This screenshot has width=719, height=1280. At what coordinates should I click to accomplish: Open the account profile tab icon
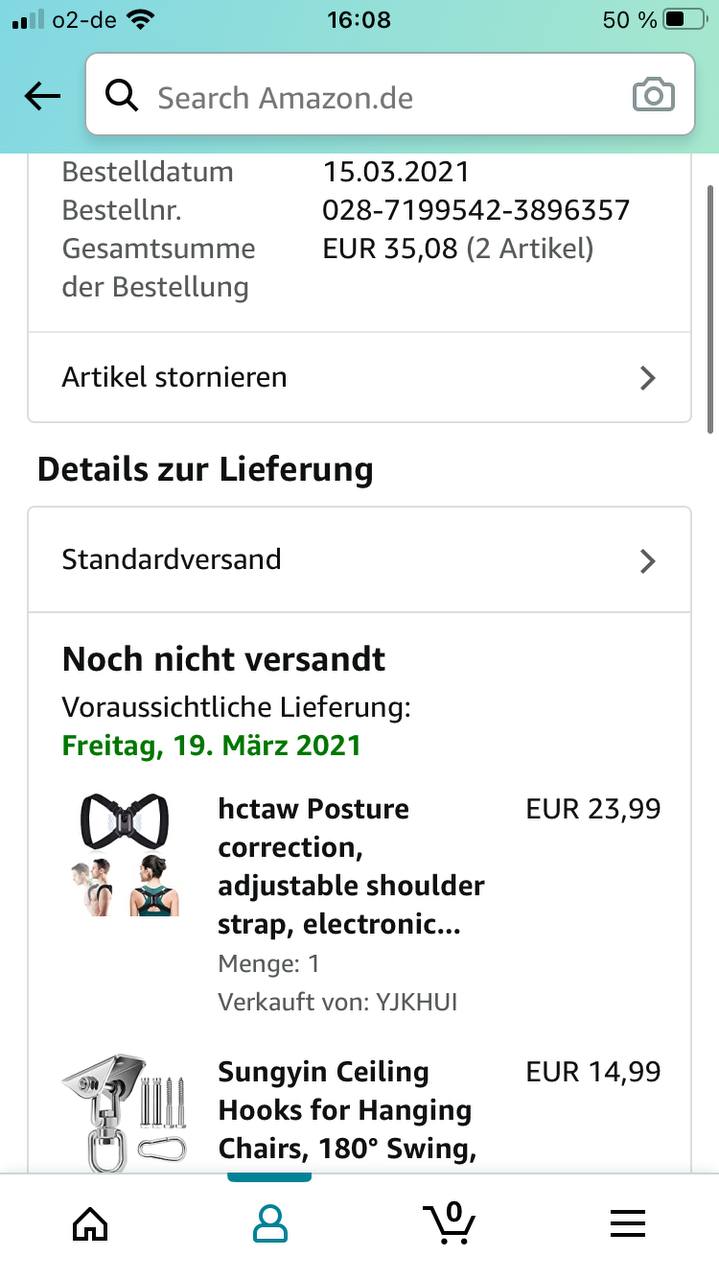[269, 1223]
